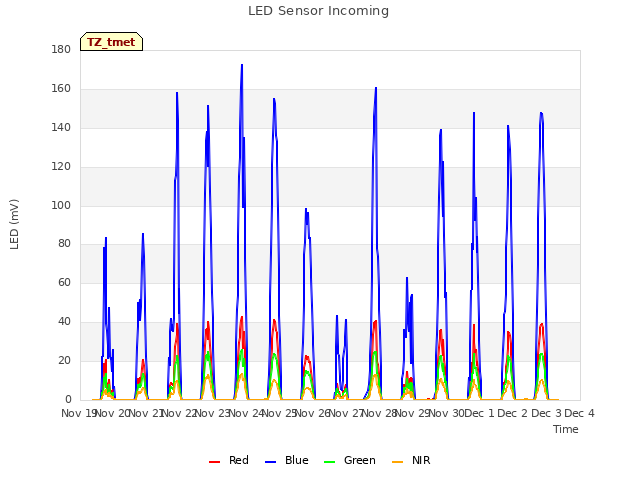Viewport: 640px width, 480px height.
Task: Click the NIR legend label
Action: 421,460
